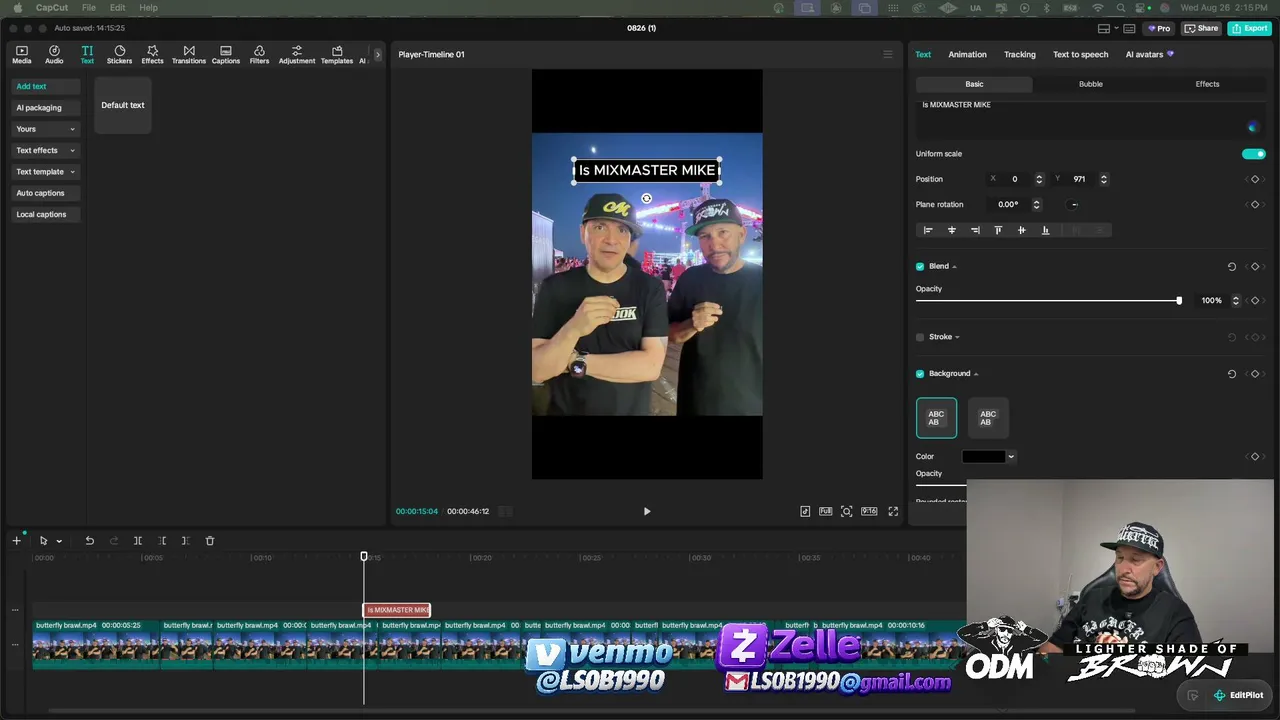
Task: Add a keyframe for Position
Action: point(1255,179)
